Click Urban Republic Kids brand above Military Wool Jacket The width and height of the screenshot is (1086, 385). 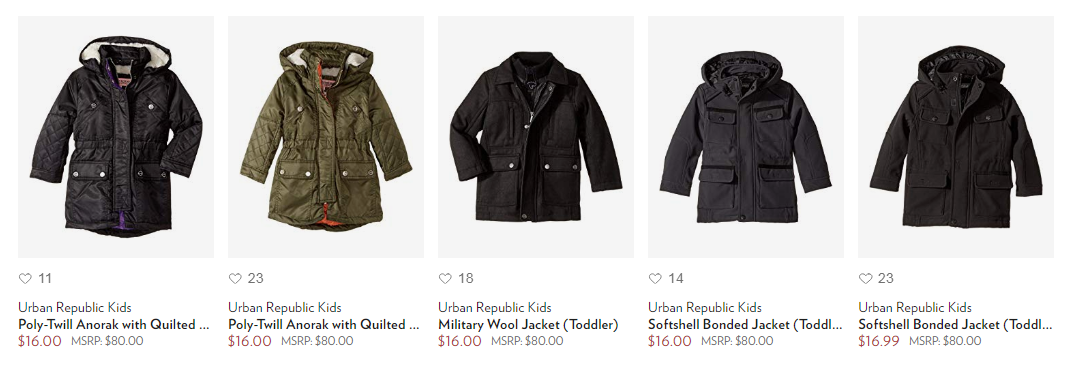(495, 307)
